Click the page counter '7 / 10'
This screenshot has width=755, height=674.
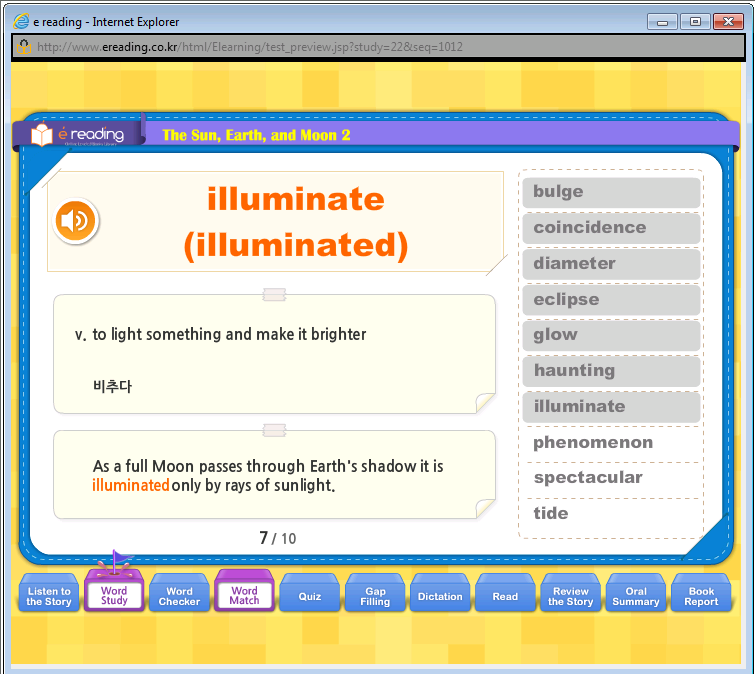click(278, 538)
